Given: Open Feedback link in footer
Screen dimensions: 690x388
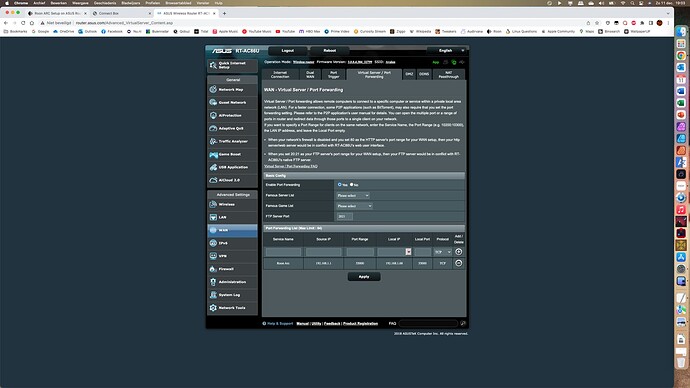Looking at the screenshot, I should click(x=332, y=324).
